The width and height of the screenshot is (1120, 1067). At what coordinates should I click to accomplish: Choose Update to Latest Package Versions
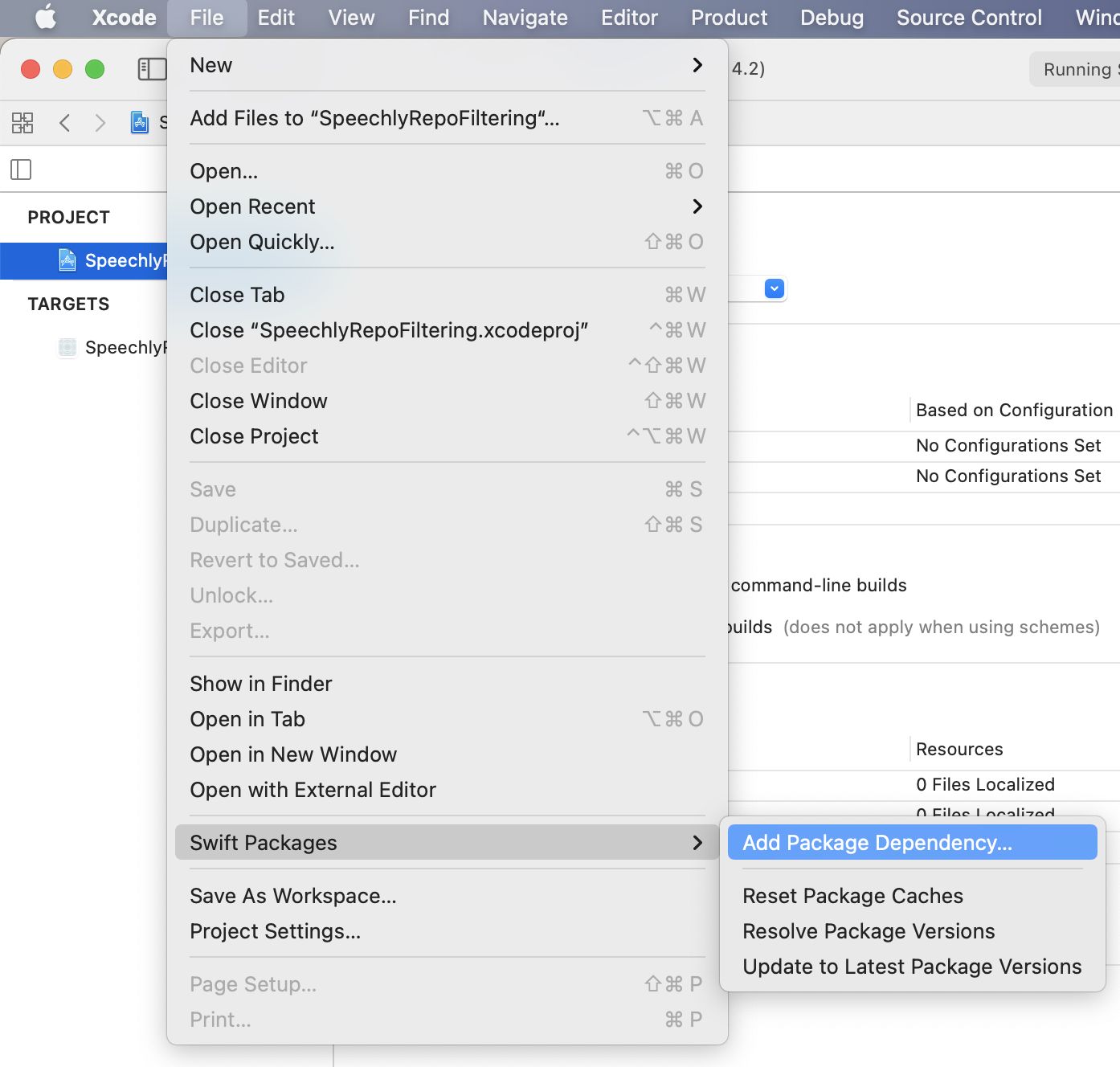912,967
